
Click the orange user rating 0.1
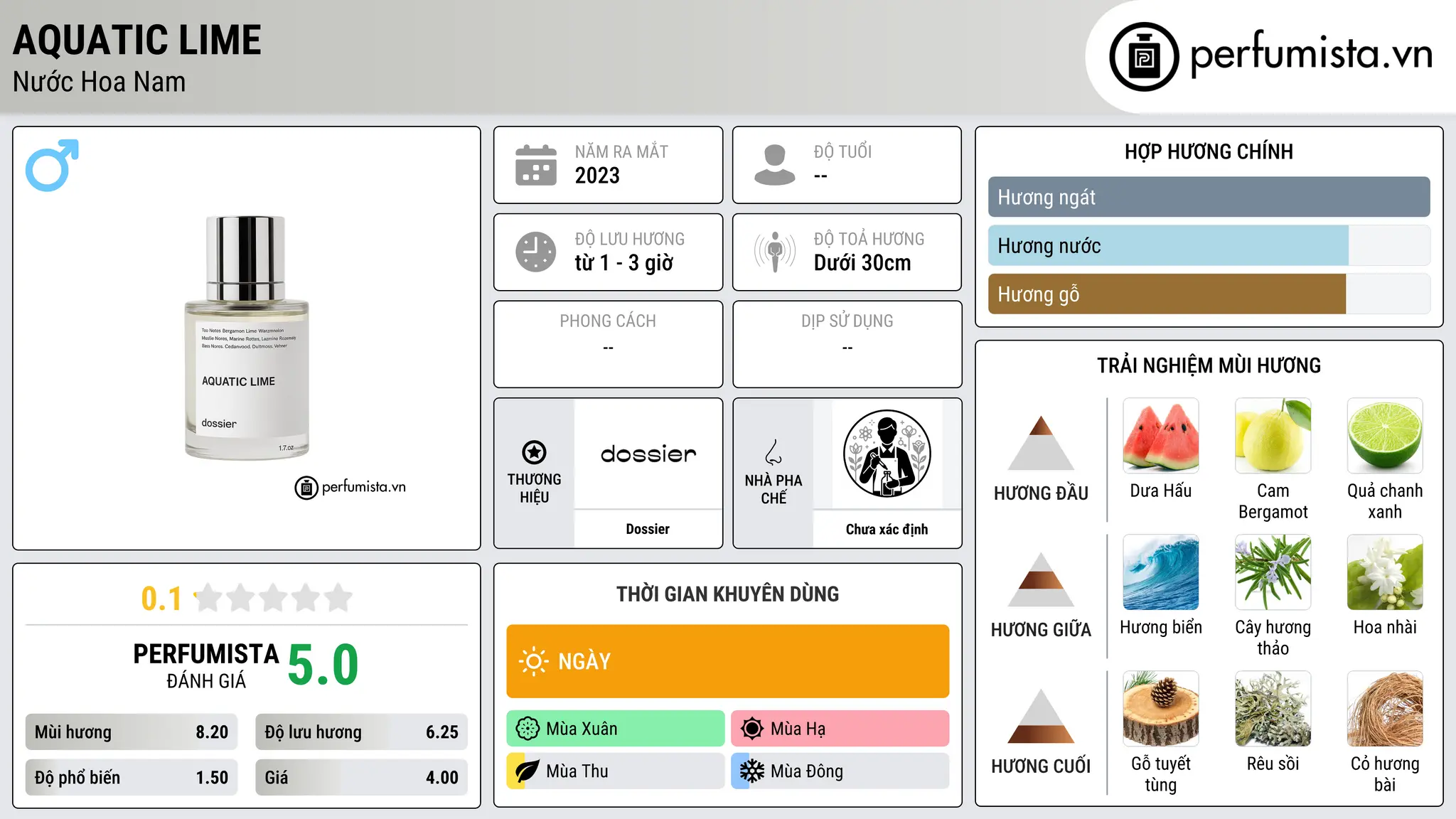(161, 599)
